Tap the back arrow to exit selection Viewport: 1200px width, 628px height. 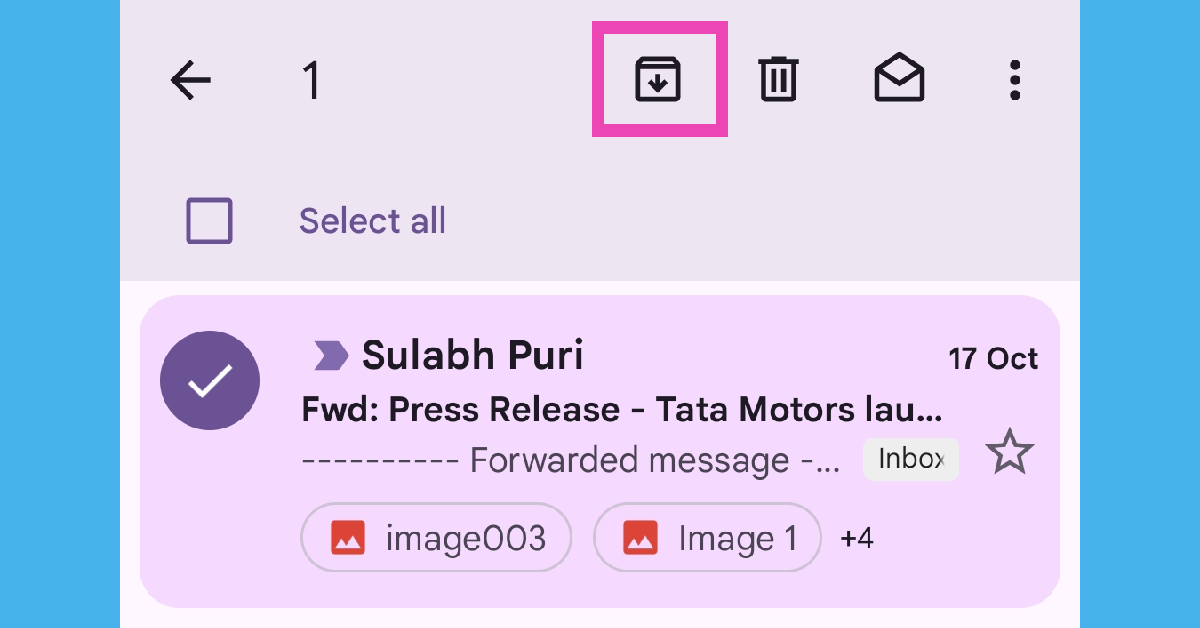pyautogui.click(x=191, y=80)
